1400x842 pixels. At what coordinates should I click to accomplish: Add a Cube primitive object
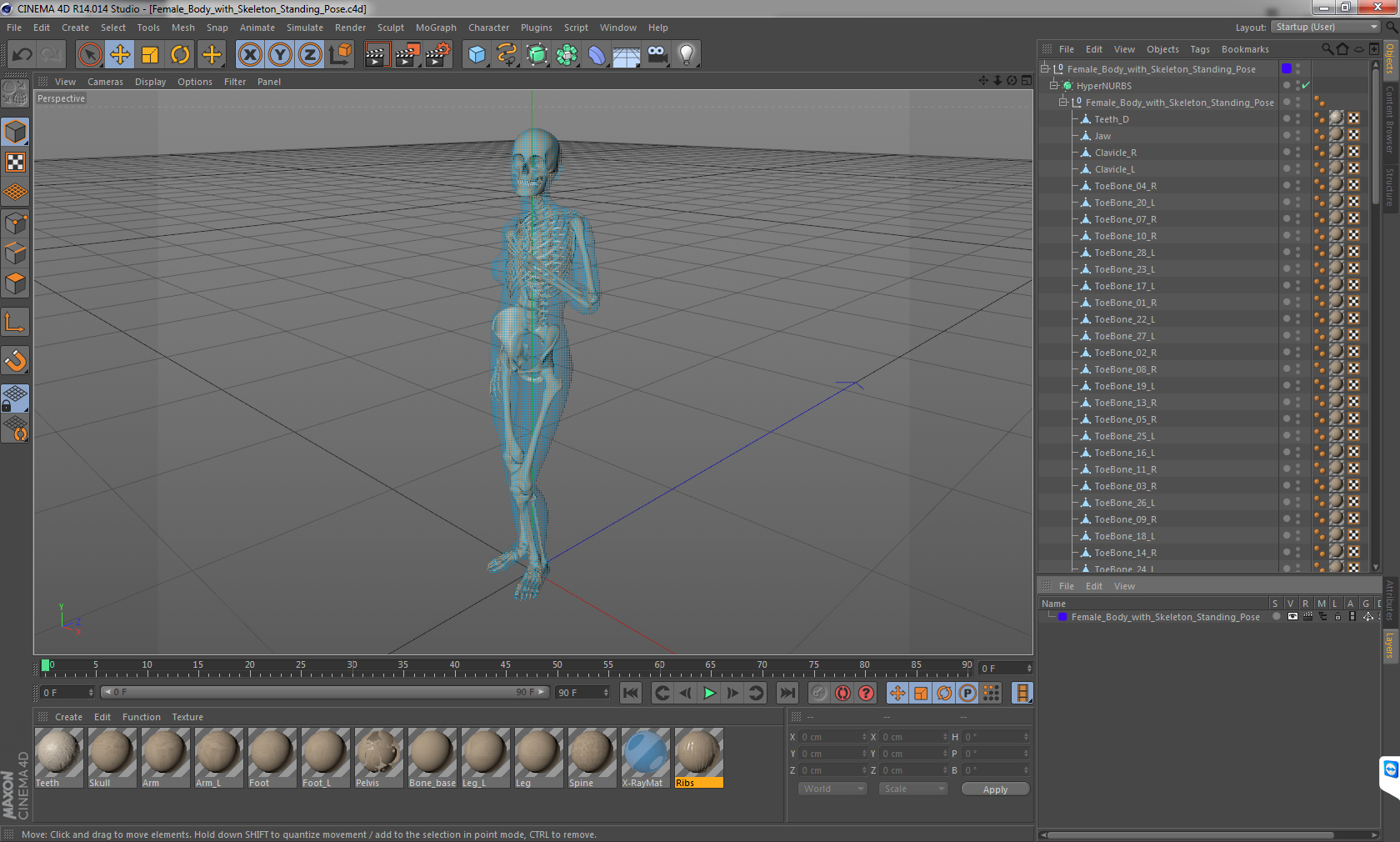(477, 55)
